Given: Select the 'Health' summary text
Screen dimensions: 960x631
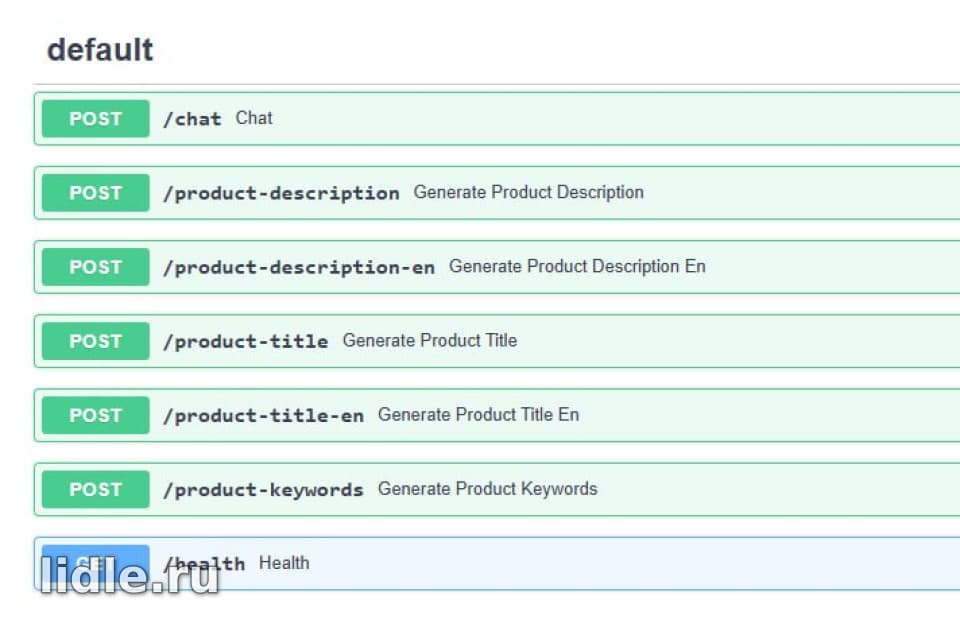Looking at the screenshot, I should tap(284, 562).
